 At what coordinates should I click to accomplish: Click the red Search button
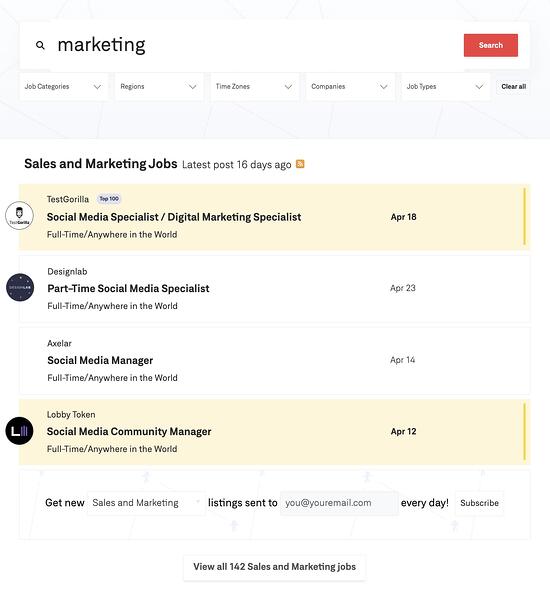click(491, 45)
